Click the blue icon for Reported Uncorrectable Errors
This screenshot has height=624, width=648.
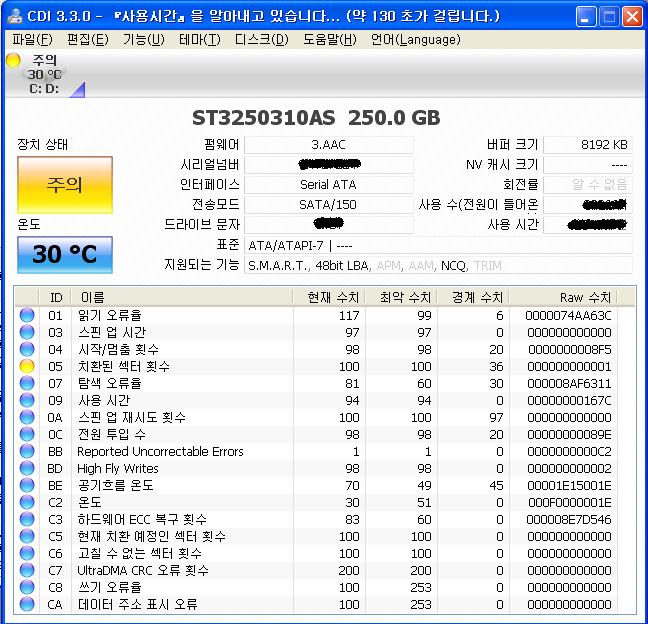pyautogui.click(x=27, y=451)
